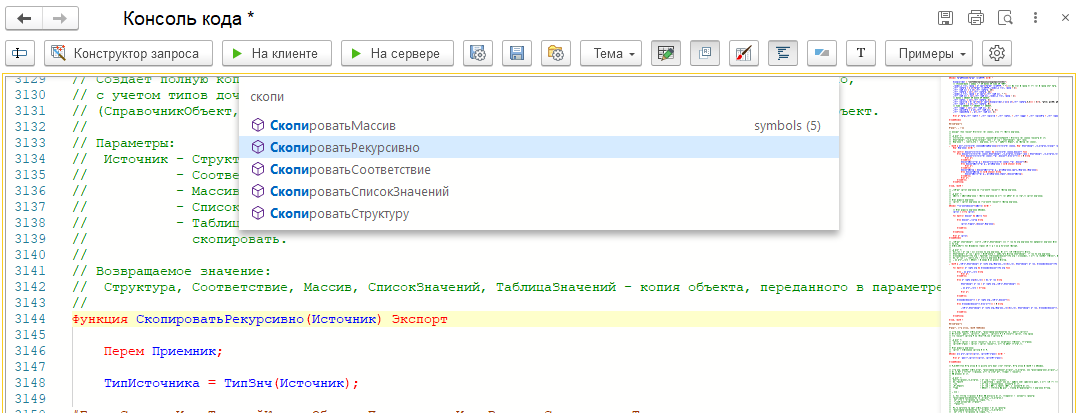Click the 'скопировать.' comment on line 3139
Screen dimensions: 1085x413
click(x=239, y=239)
